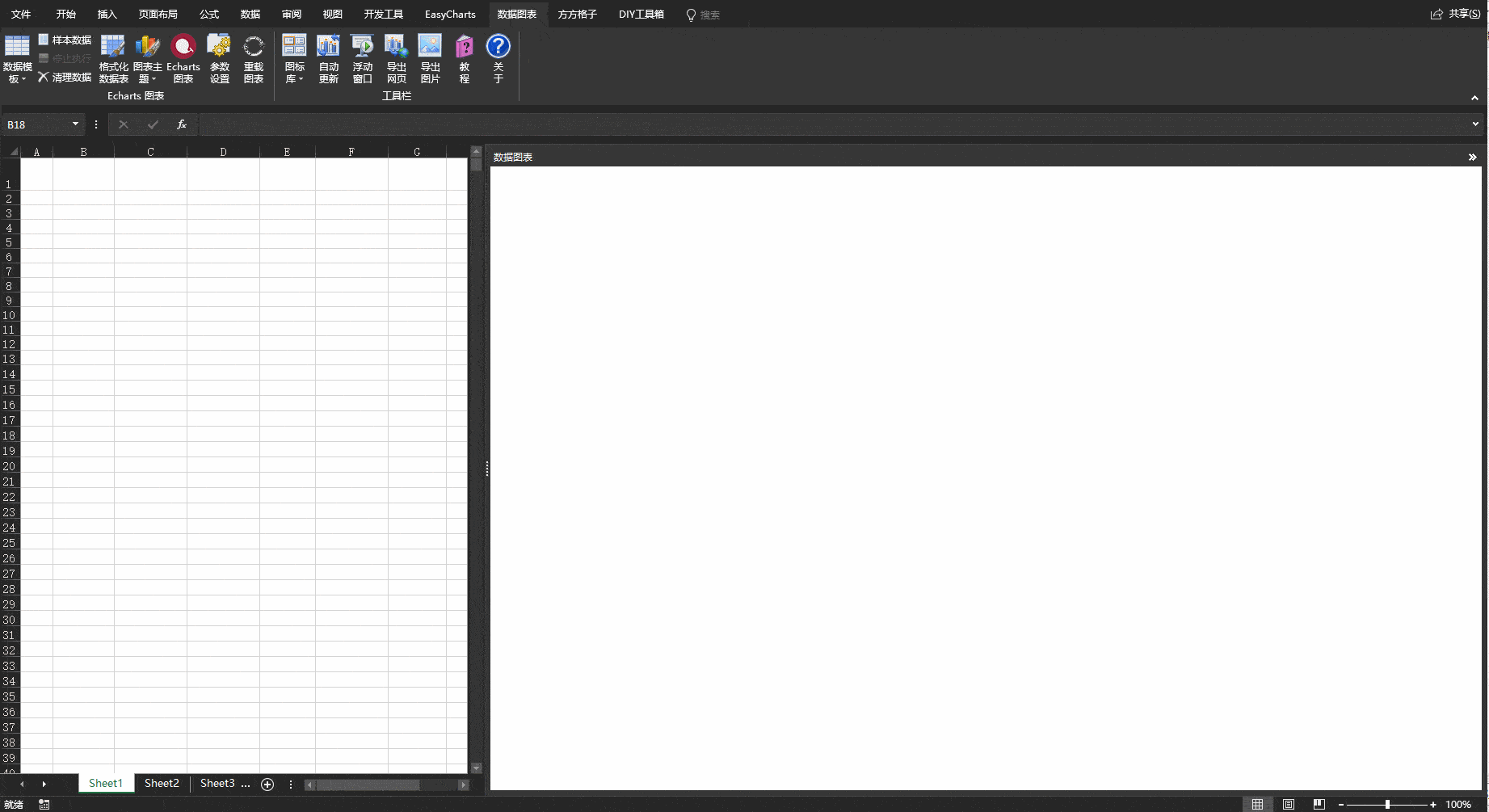The image size is (1489, 812).
Task: Open the 教程 tutorial book icon
Action: click(465, 58)
